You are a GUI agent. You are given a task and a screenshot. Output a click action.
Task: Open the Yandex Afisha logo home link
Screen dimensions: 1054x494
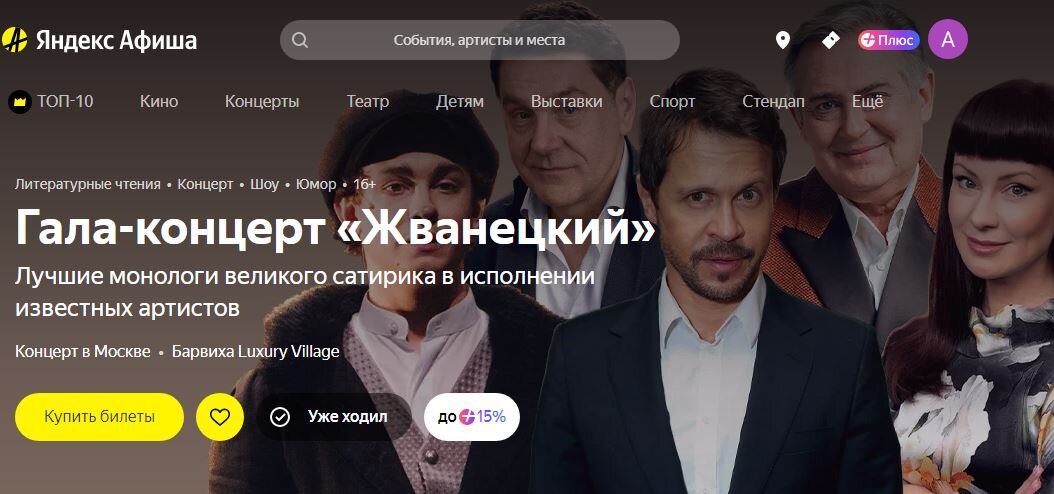(99, 40)
